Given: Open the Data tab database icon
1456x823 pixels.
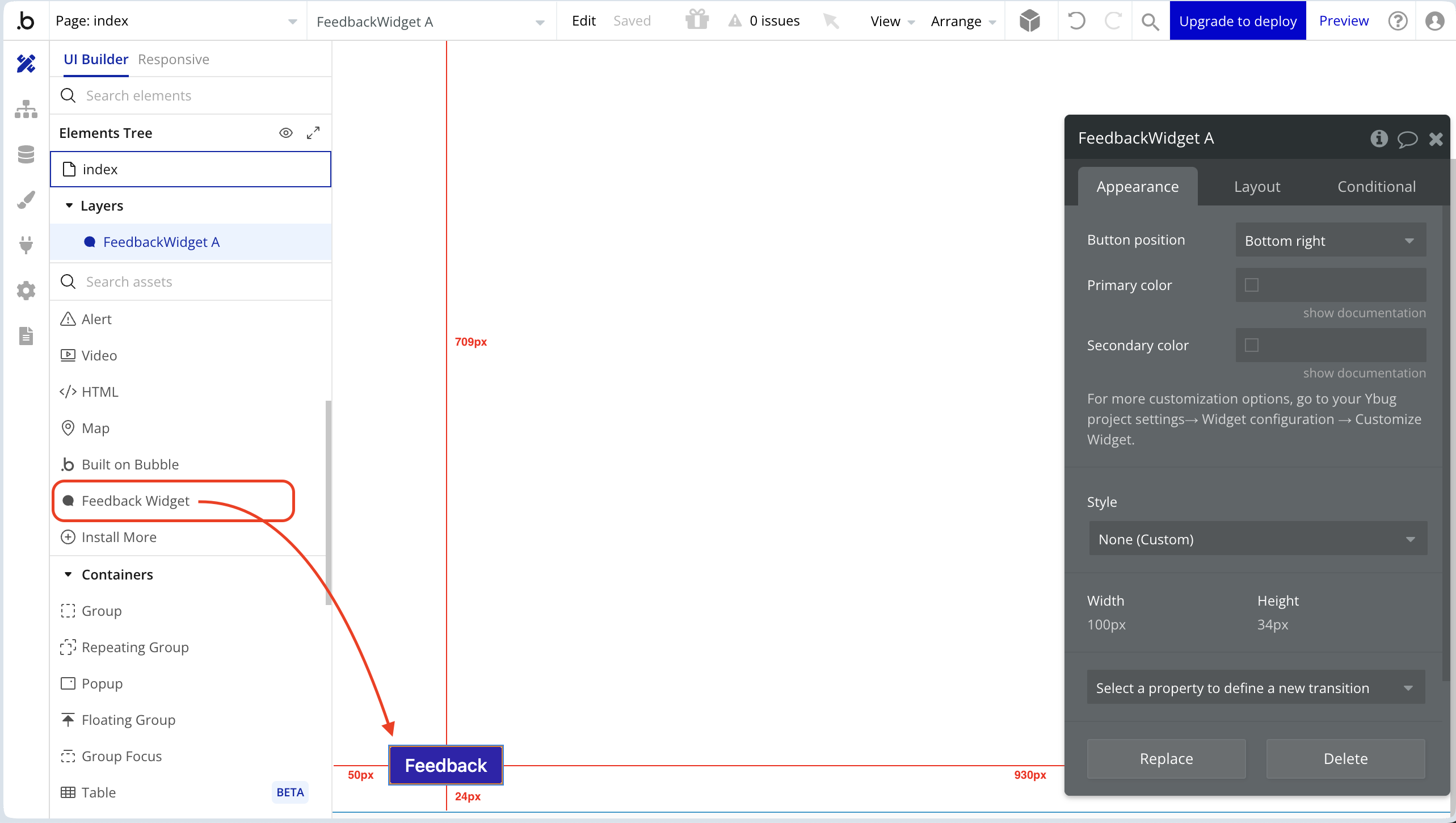Looking at the screenshot, I should click(26, 154).
